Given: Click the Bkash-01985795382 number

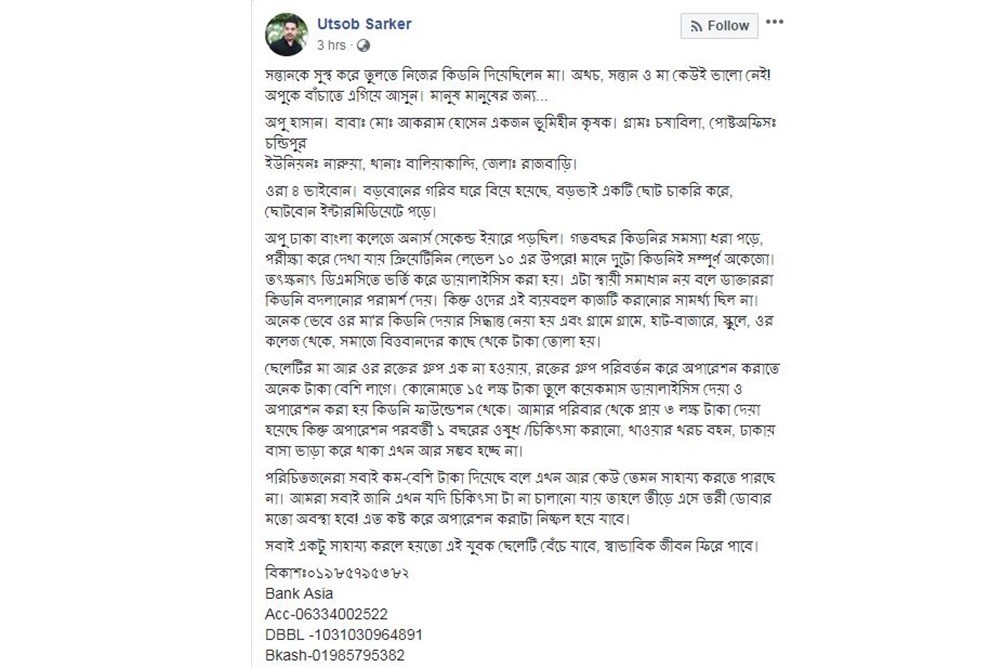Looking at the screenshot, I should (335, 656).
